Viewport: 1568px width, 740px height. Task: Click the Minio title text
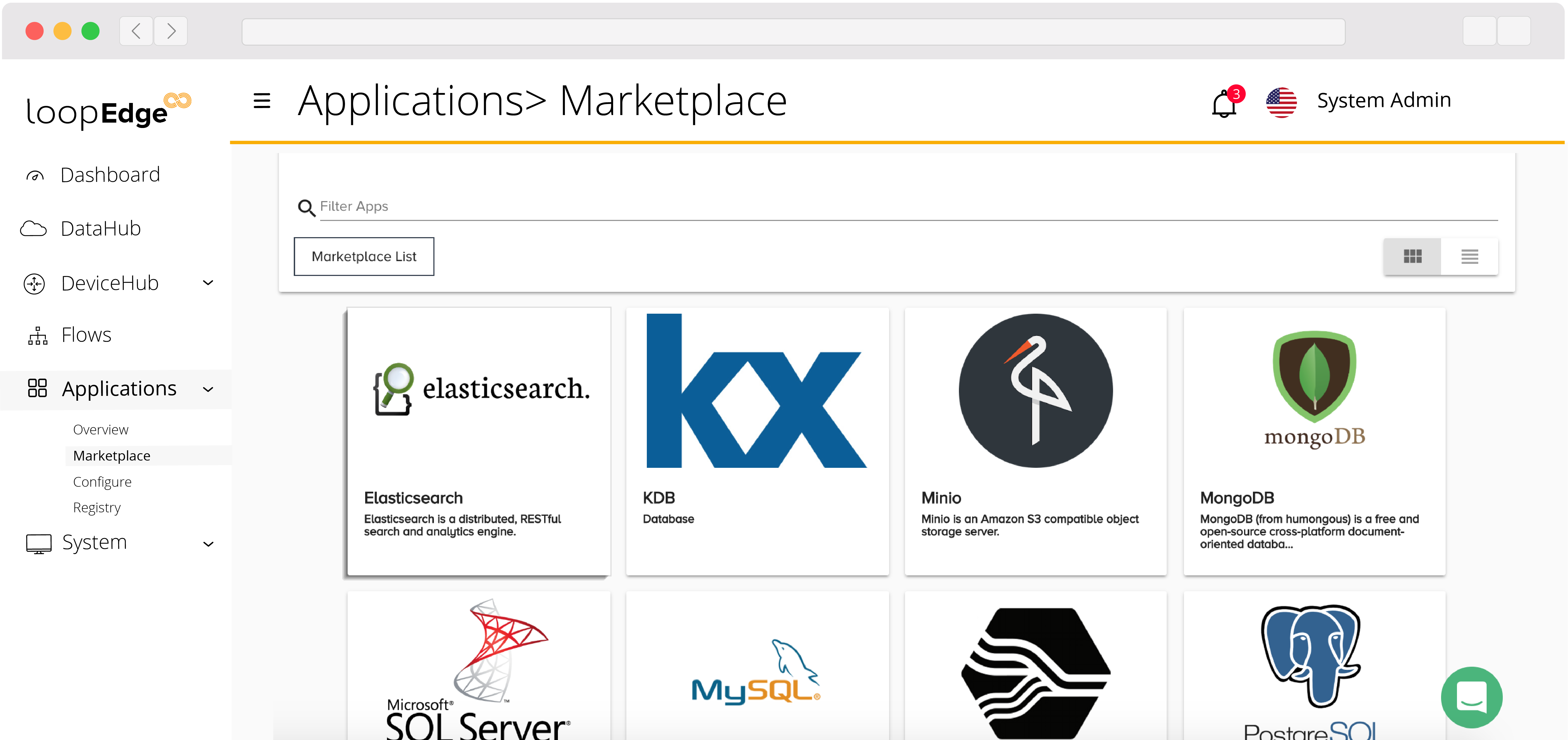[941, 498]
